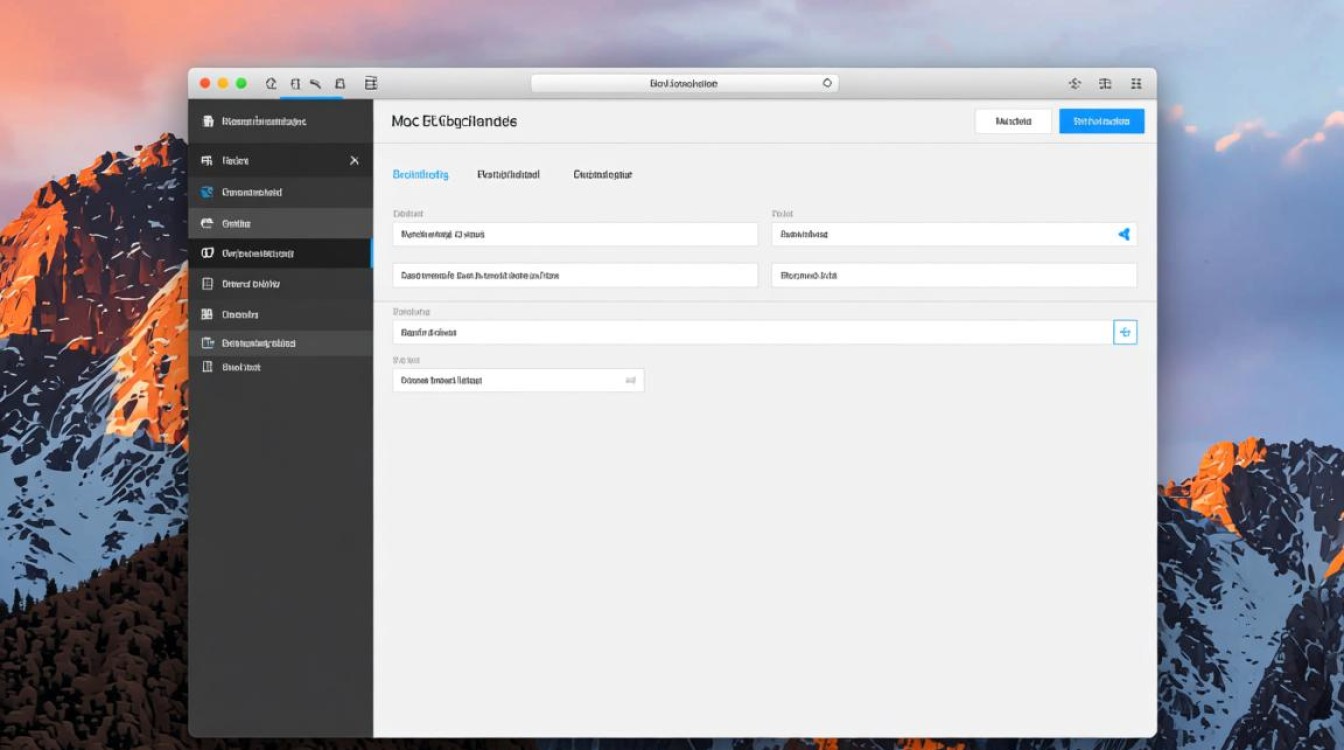Click the address bar in the window title bar
The width and height of the screenshot is (1344, 750).
[684, 84]
